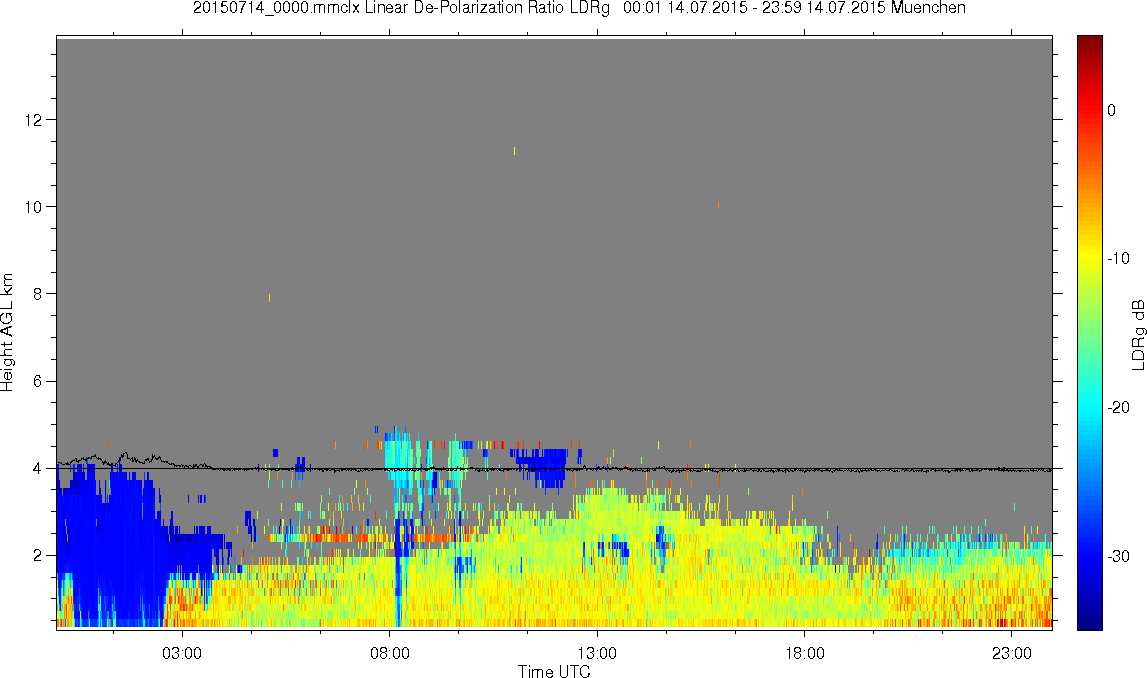Click the 08:00 time tick label
Screen dimensions: 1147x678
(389, 653)
